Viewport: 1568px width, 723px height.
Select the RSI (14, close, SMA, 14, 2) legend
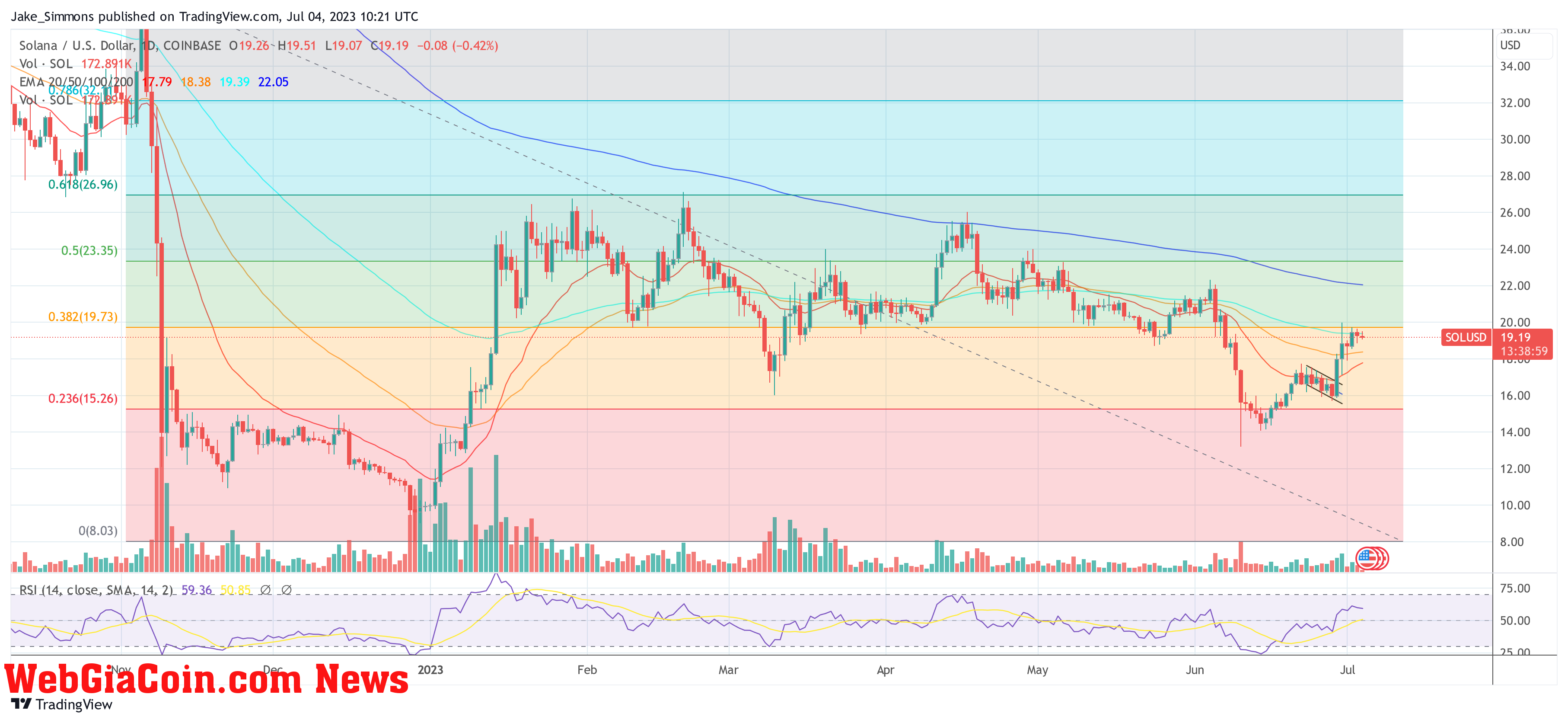[x=96, y=590]
